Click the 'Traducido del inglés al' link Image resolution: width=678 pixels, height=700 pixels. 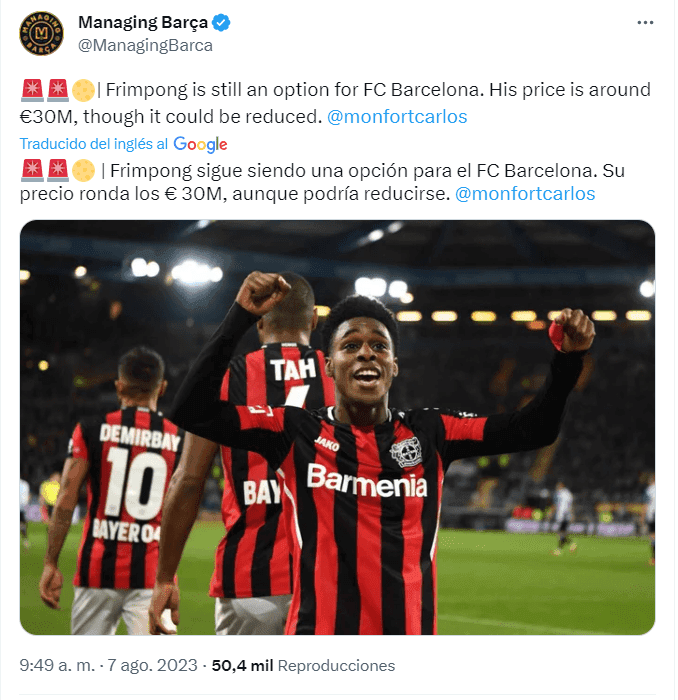(x=94, y=144)
